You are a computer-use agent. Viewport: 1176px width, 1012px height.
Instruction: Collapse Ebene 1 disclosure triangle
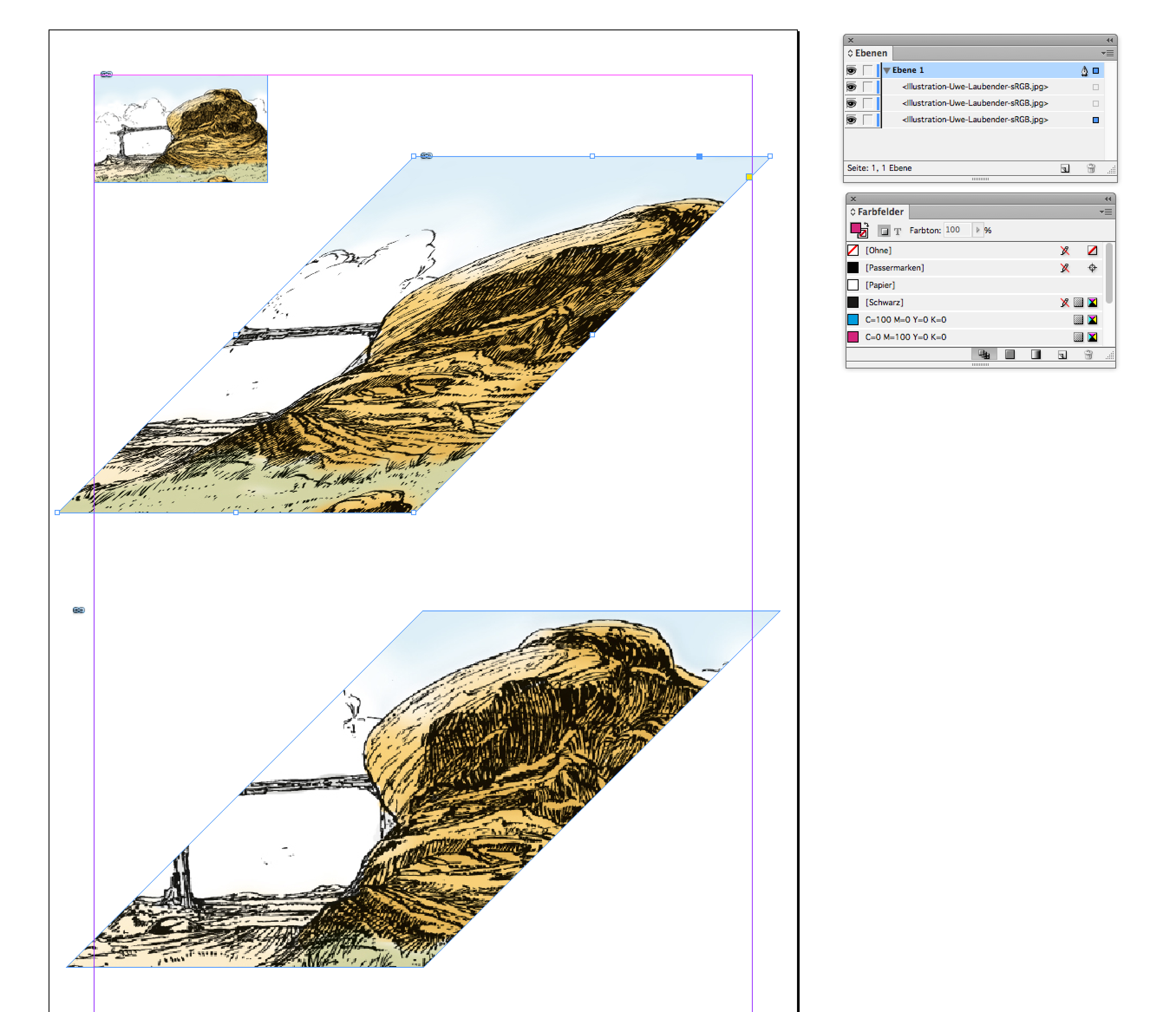(886, 70)
